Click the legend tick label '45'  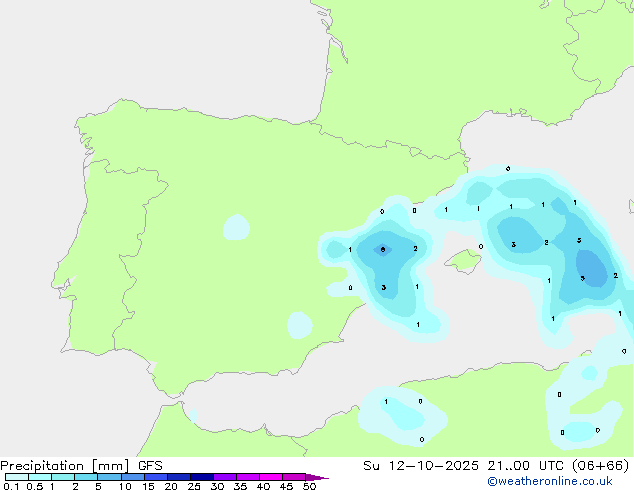(286, 486)
